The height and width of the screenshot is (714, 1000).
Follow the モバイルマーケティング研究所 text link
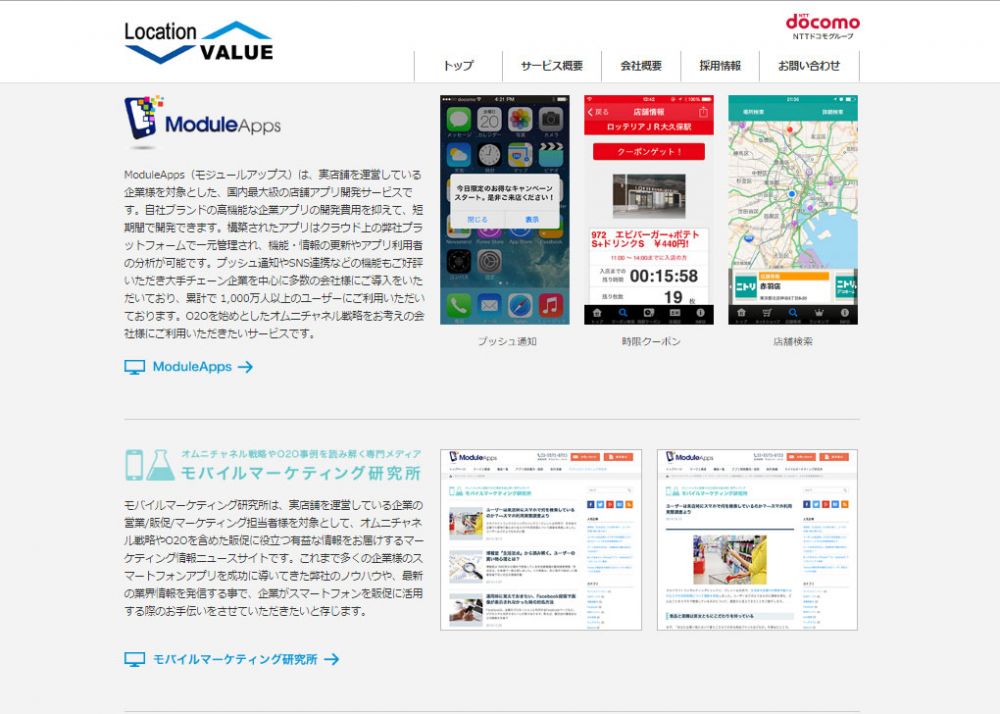(x=235, y=659)
